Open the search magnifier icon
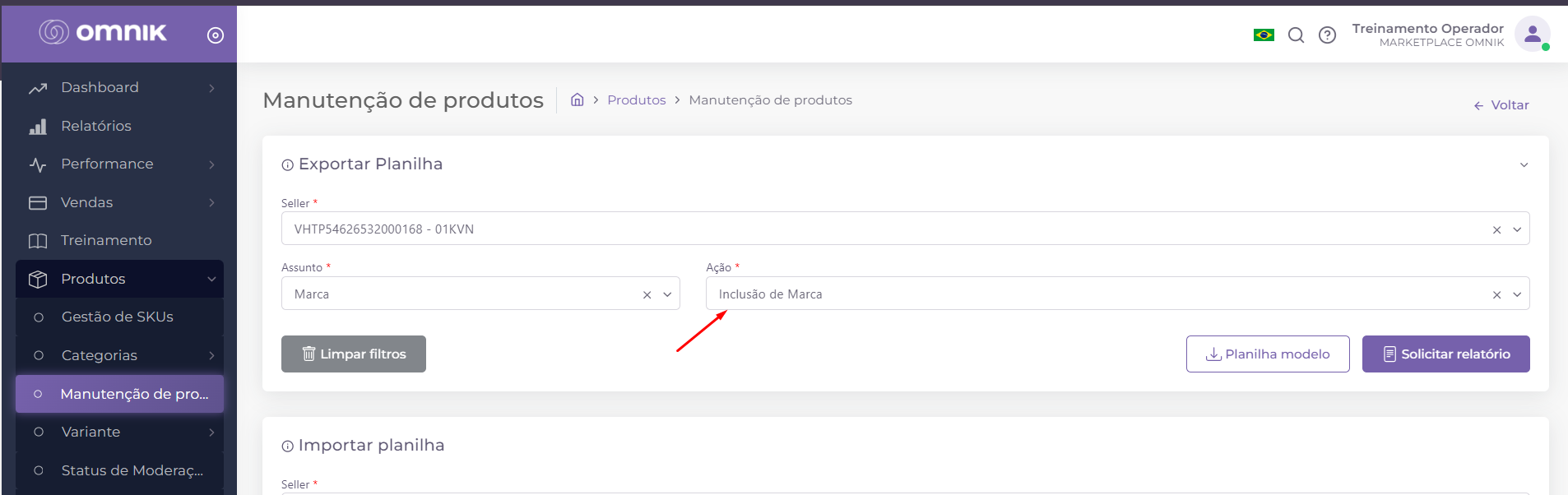1568x495 pixels. pyautogui.click(x=1296, y=35)
